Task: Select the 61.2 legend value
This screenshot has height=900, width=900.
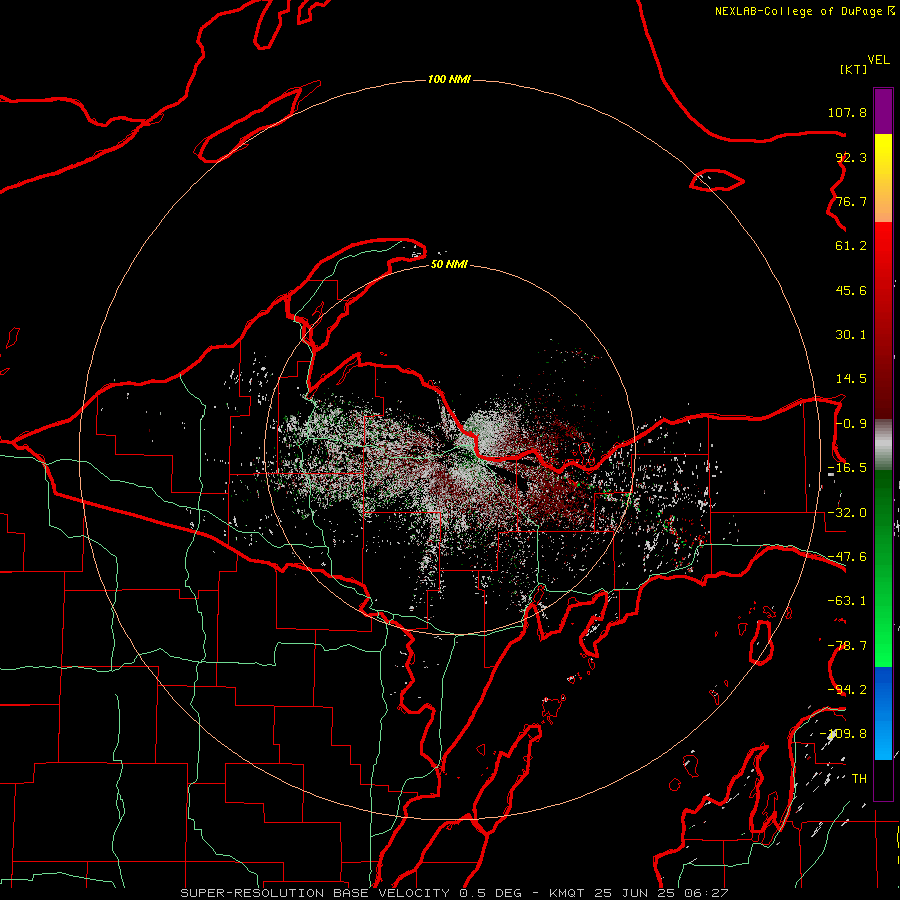Action: coord(851,246)
